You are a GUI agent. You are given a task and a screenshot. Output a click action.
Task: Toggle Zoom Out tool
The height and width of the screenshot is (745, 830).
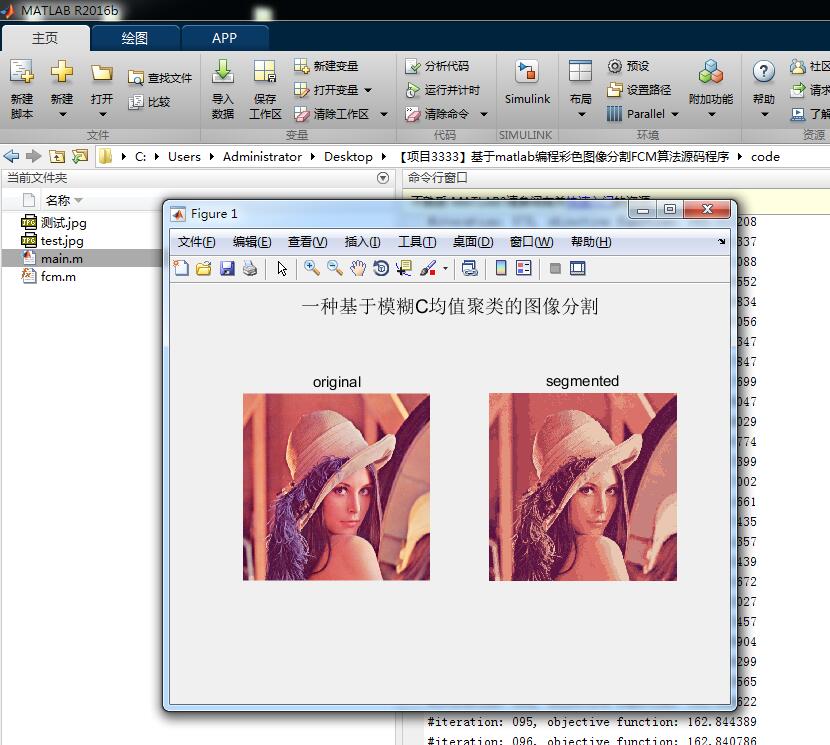(x=335, y=268)
